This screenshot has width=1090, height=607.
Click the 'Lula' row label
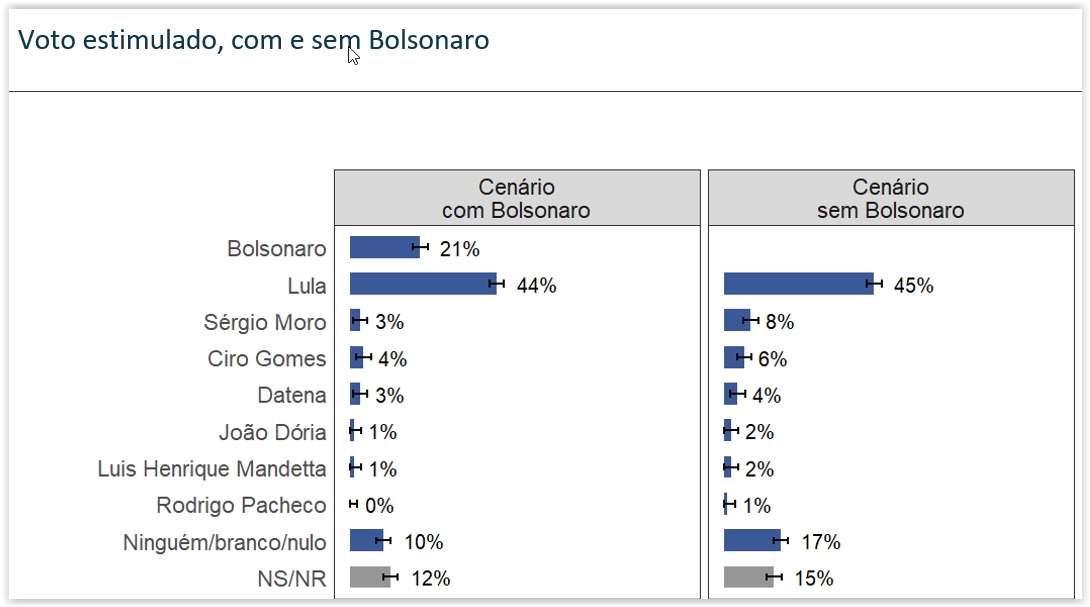pos(307,286)
